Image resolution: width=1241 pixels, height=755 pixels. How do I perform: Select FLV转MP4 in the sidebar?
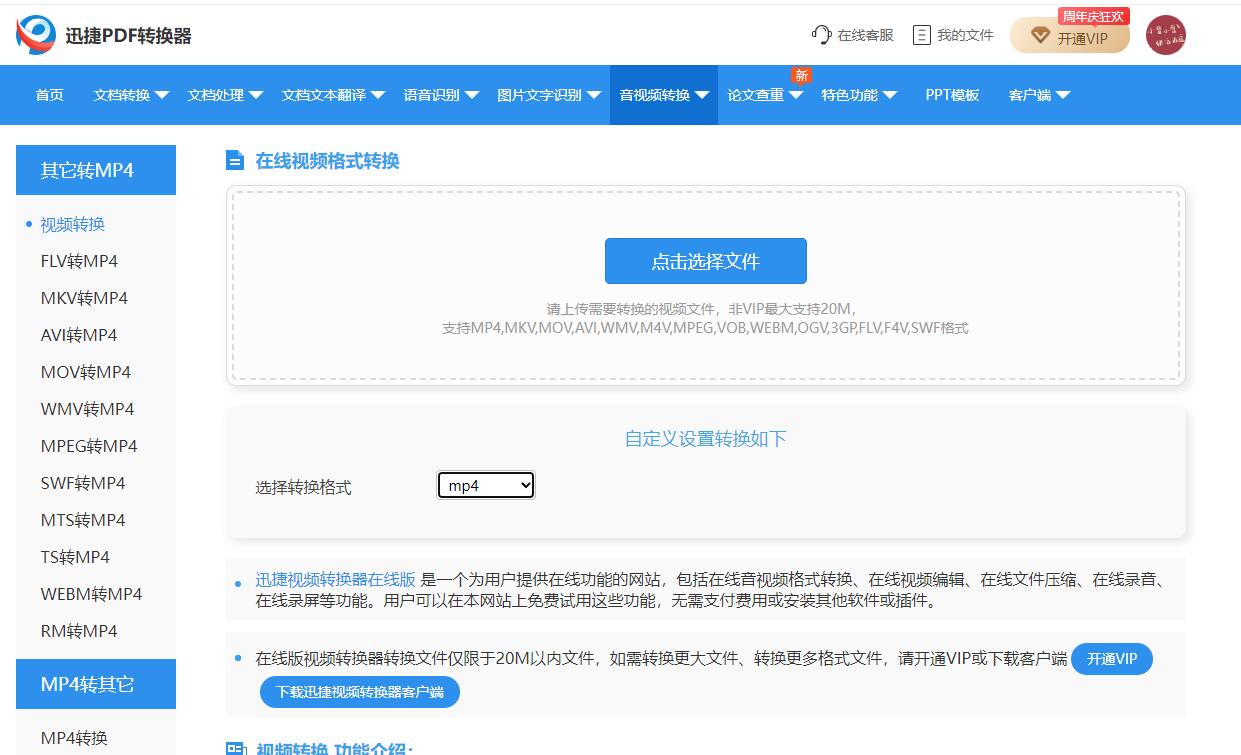79,261
